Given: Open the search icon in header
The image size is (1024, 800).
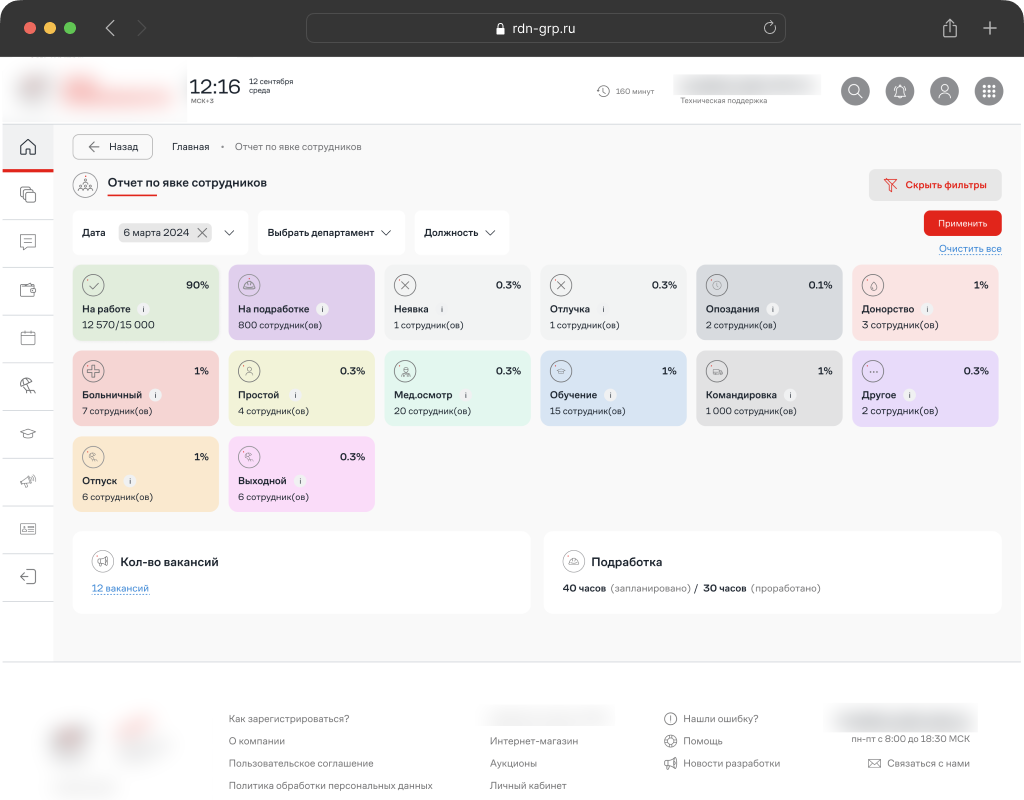Looking at the screenshot, I should [x=855, y=91].
